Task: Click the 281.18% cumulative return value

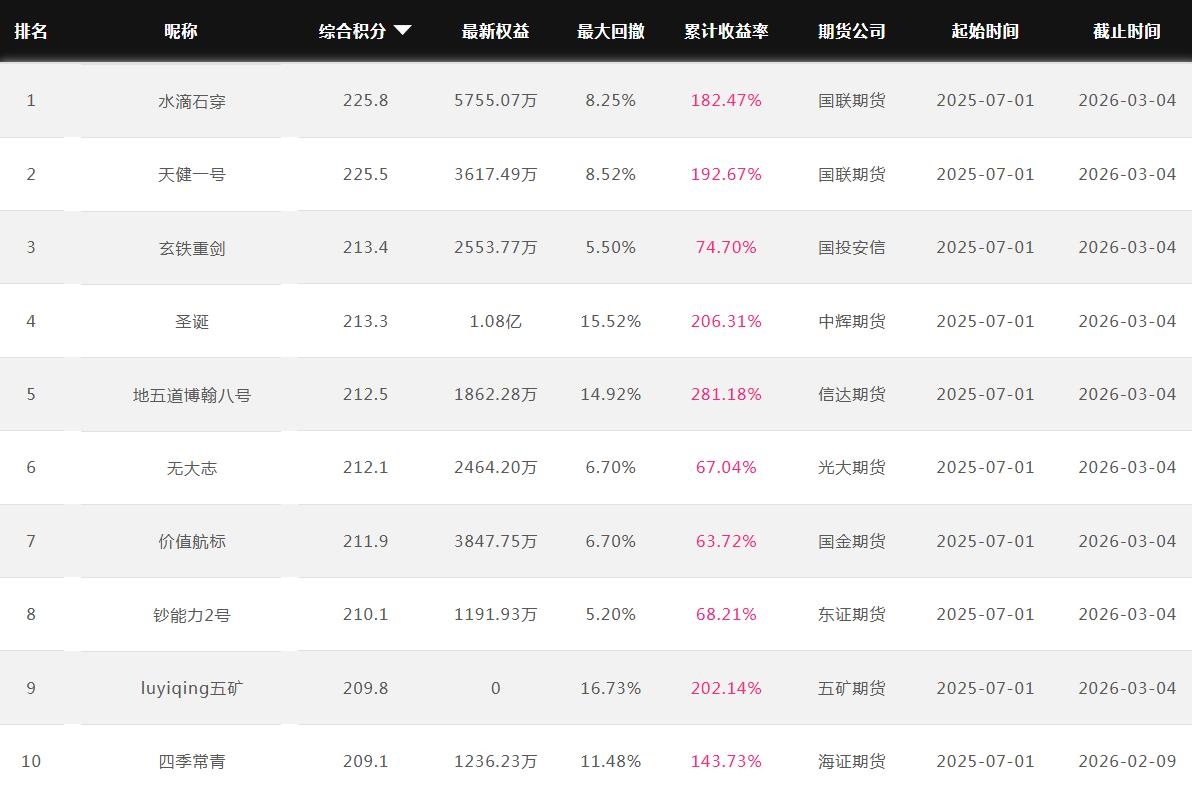Action: coord(726,394)
